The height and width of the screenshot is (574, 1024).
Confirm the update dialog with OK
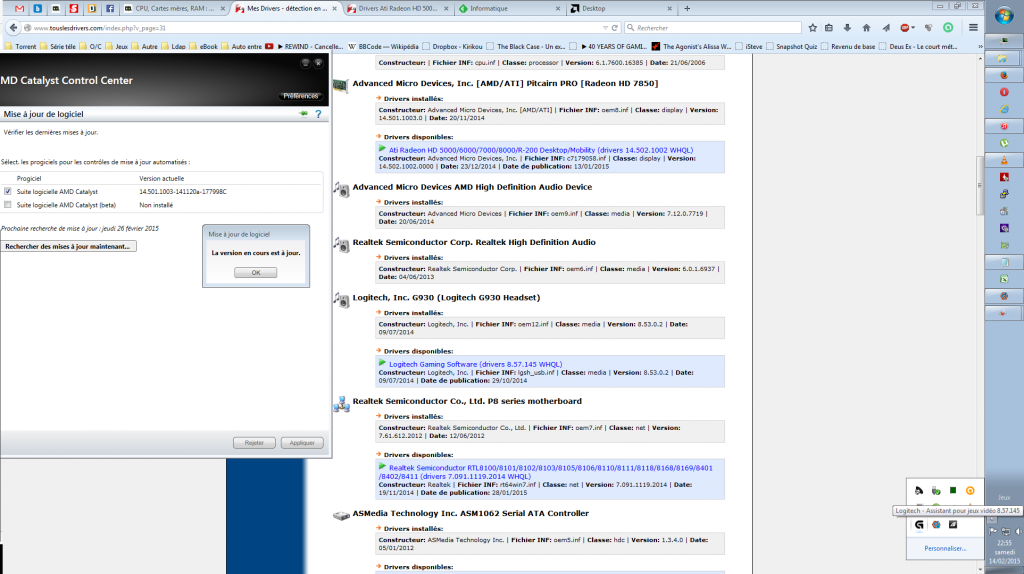point(255,272)
